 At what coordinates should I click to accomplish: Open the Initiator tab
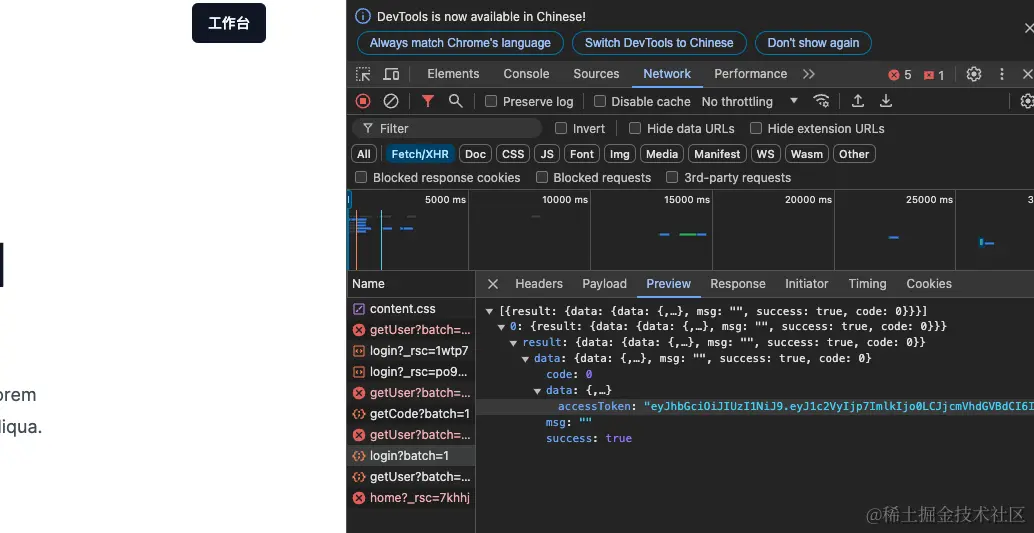click(x=806, y=284)
